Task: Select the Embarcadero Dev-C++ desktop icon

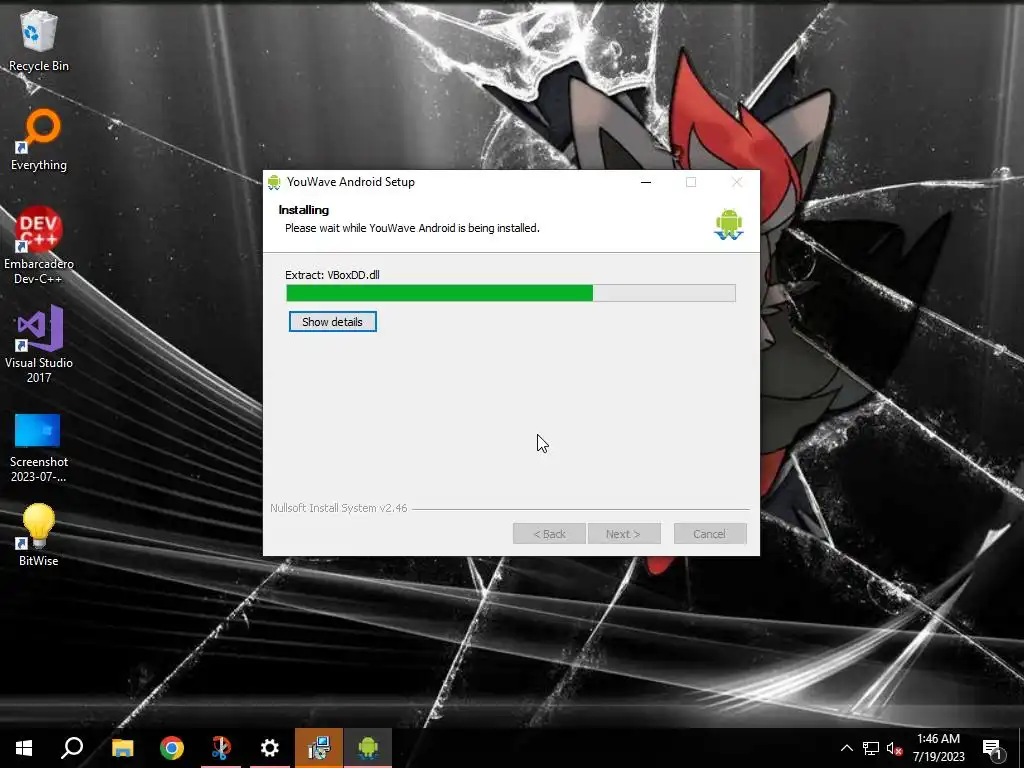Action: click(x=39, y=245)
